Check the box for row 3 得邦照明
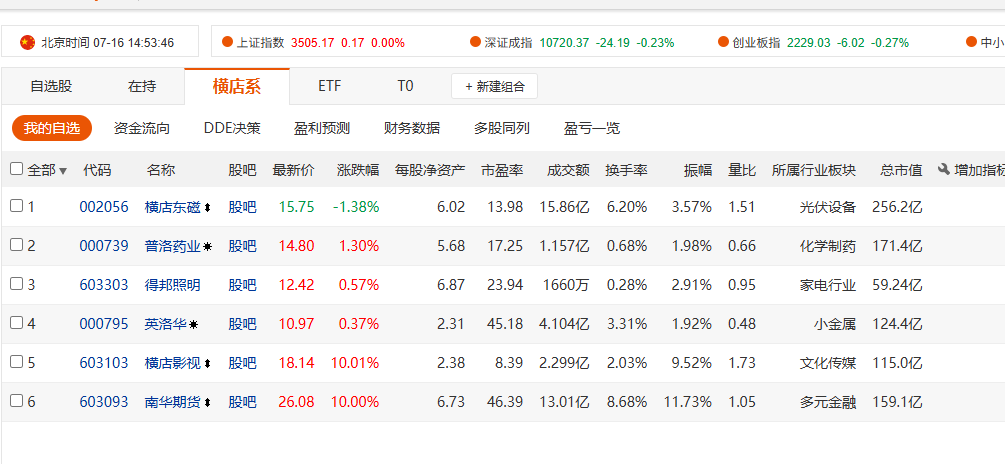This screenshot has width=1005, height=464. [17, 284]
